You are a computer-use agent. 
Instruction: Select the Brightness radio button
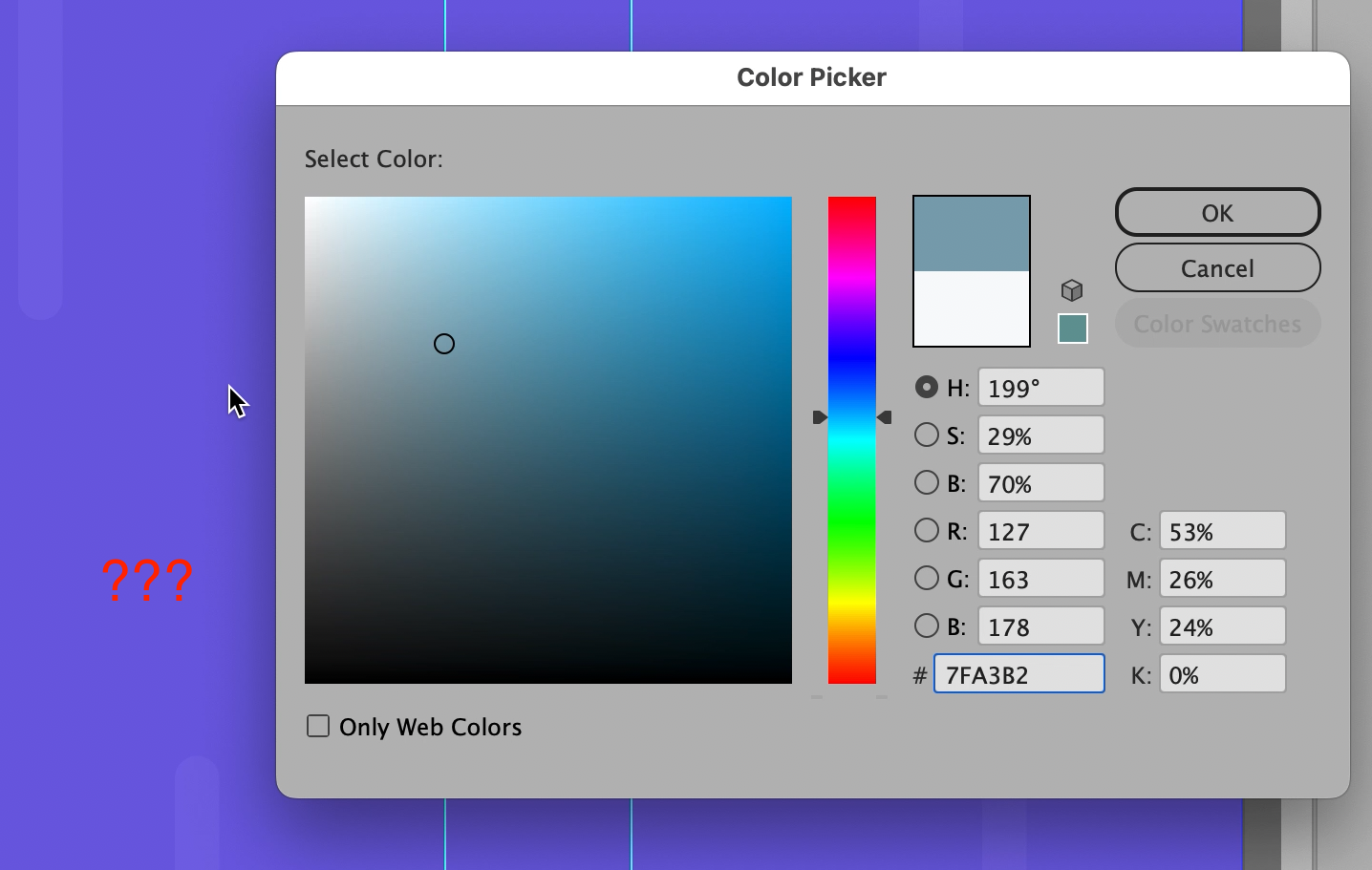tap(926, 482)
